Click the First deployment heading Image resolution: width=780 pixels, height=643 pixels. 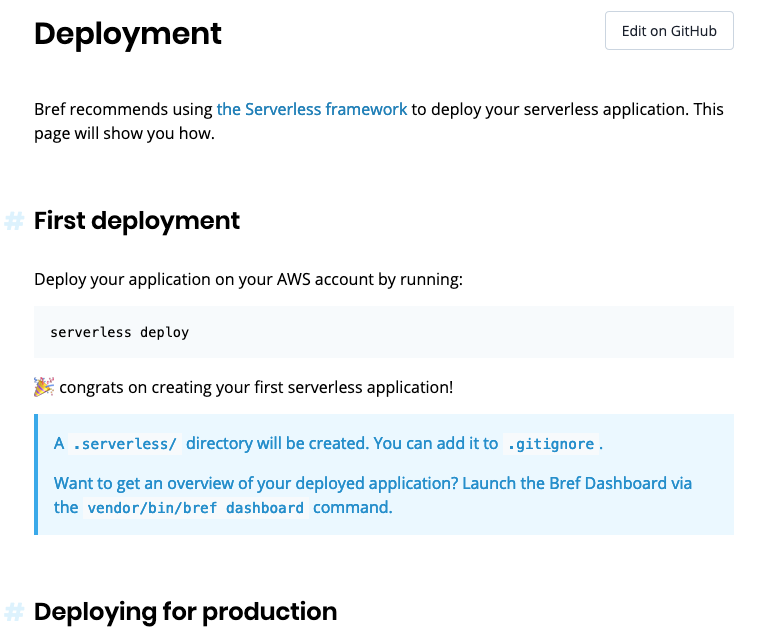[x=137, y=221]
